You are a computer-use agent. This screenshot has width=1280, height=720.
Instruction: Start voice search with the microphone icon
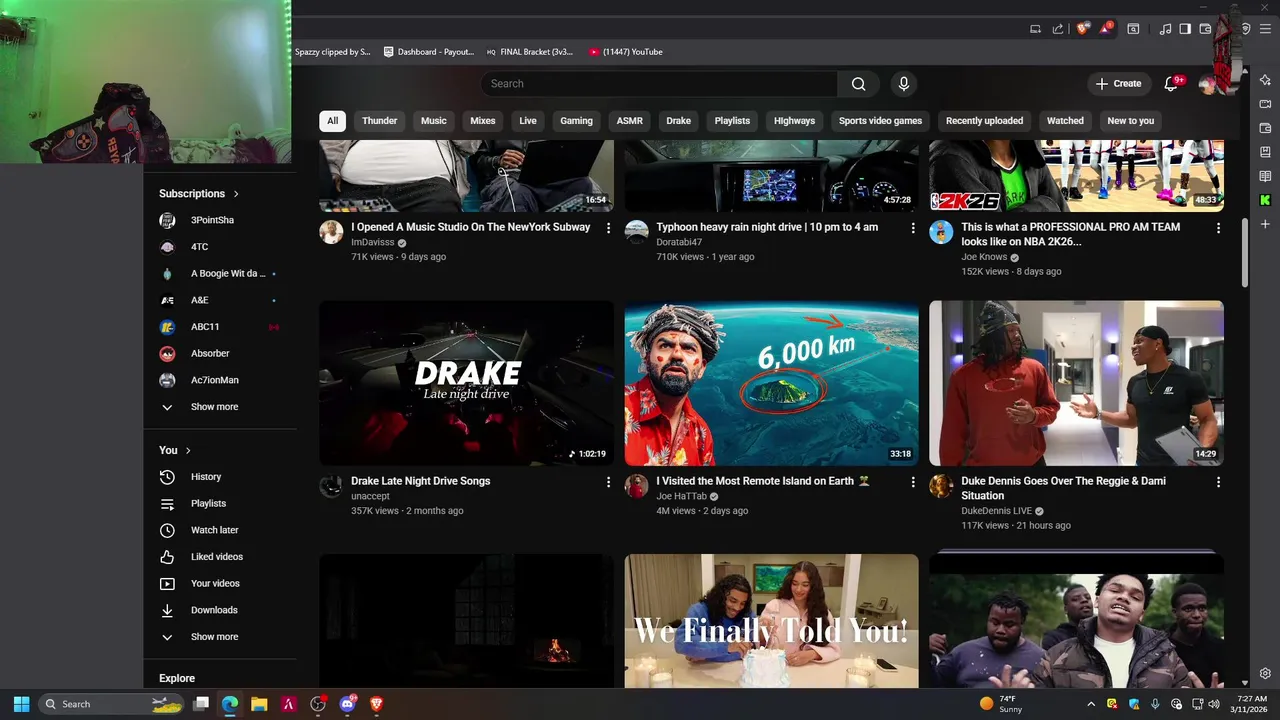pos(904,84)
